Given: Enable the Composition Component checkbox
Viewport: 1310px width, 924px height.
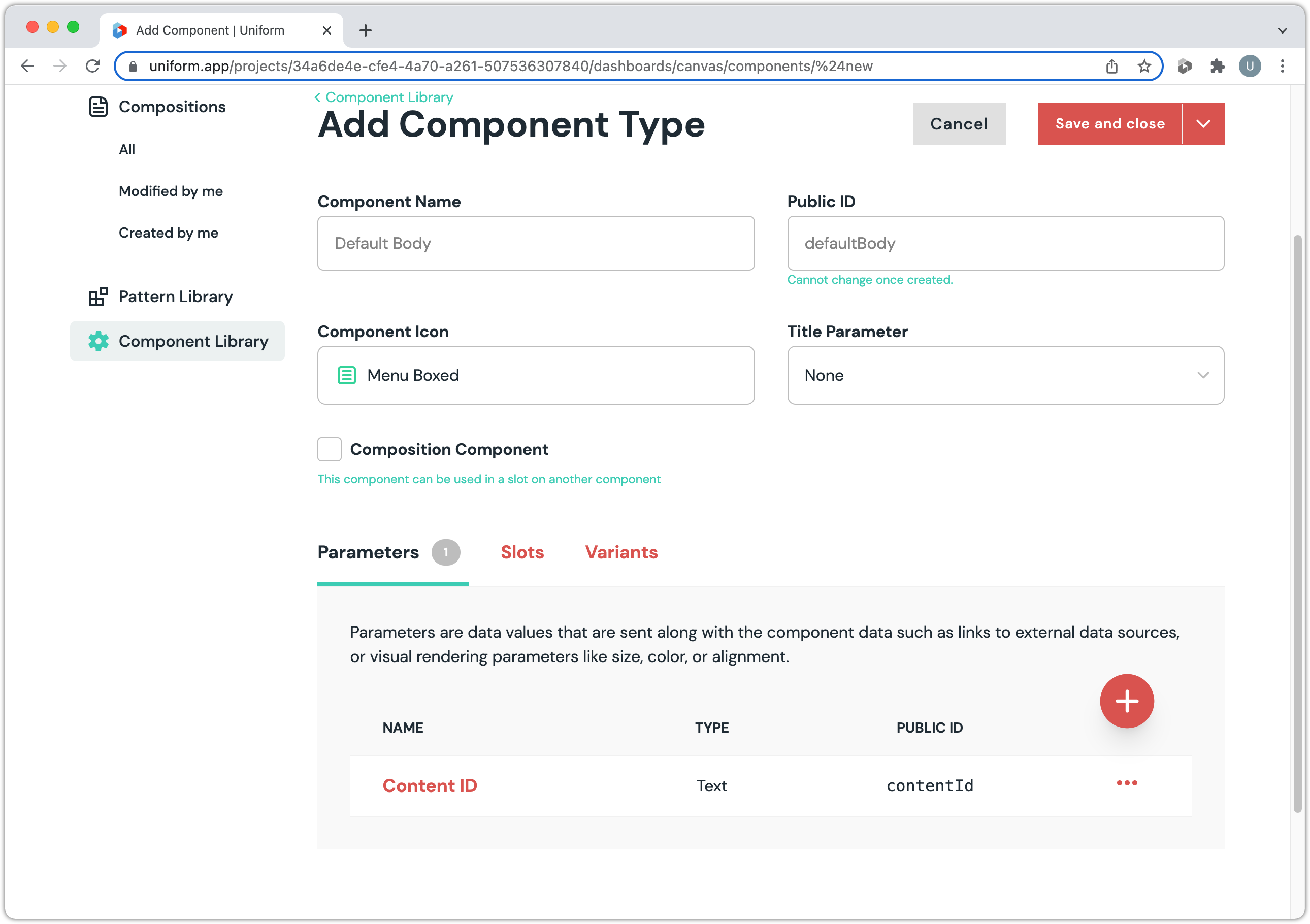Looking at the screenshot, I should 329,449.
